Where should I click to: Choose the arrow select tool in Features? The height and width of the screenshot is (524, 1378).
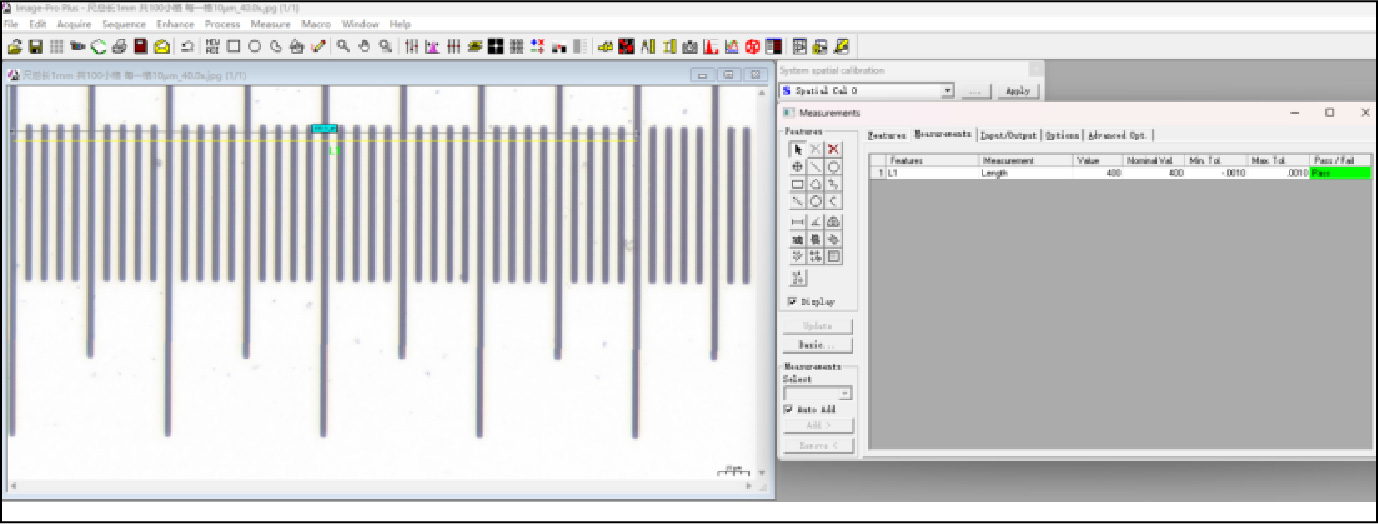point(798,149)
